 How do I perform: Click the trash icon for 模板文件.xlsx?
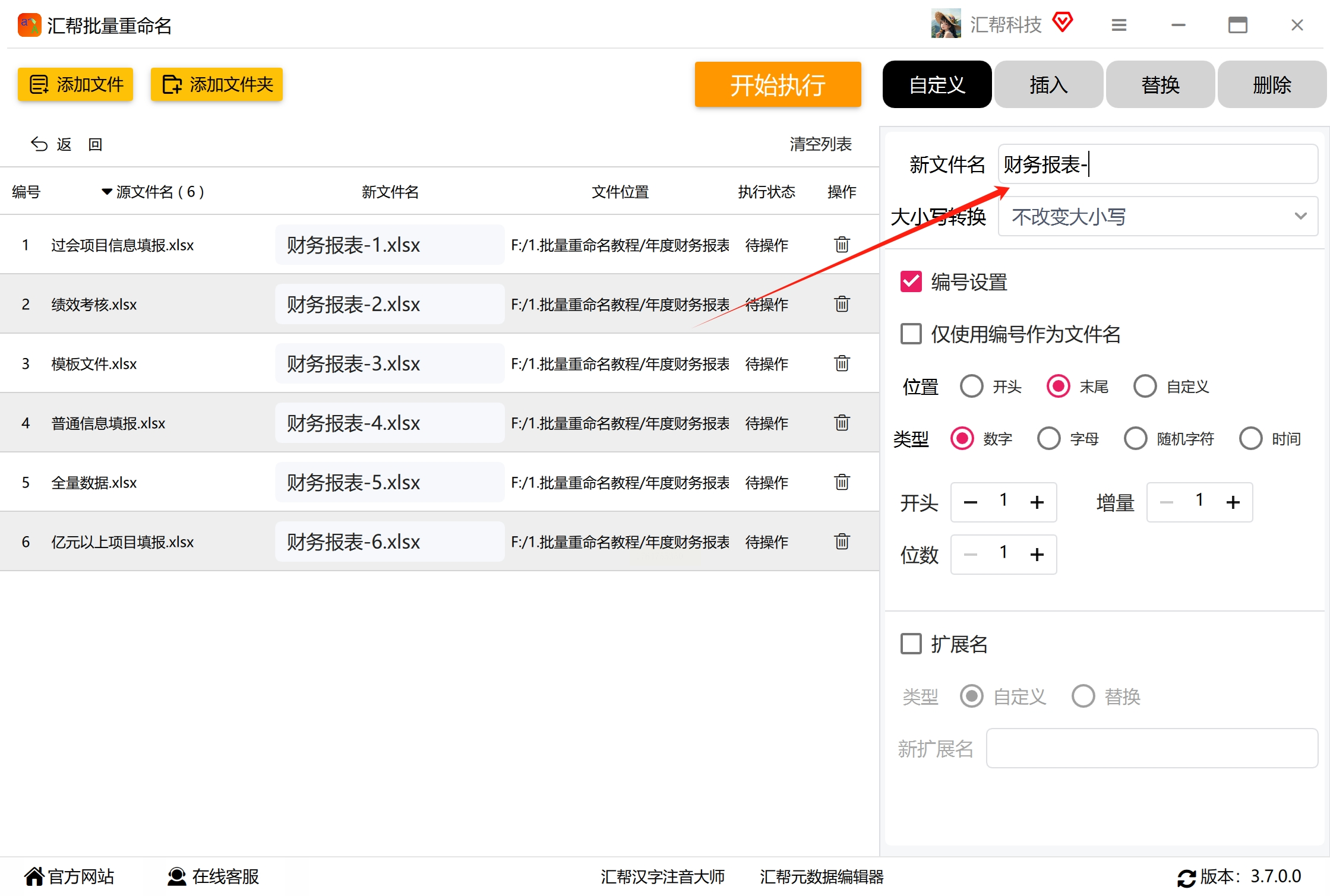pos(842,363)
